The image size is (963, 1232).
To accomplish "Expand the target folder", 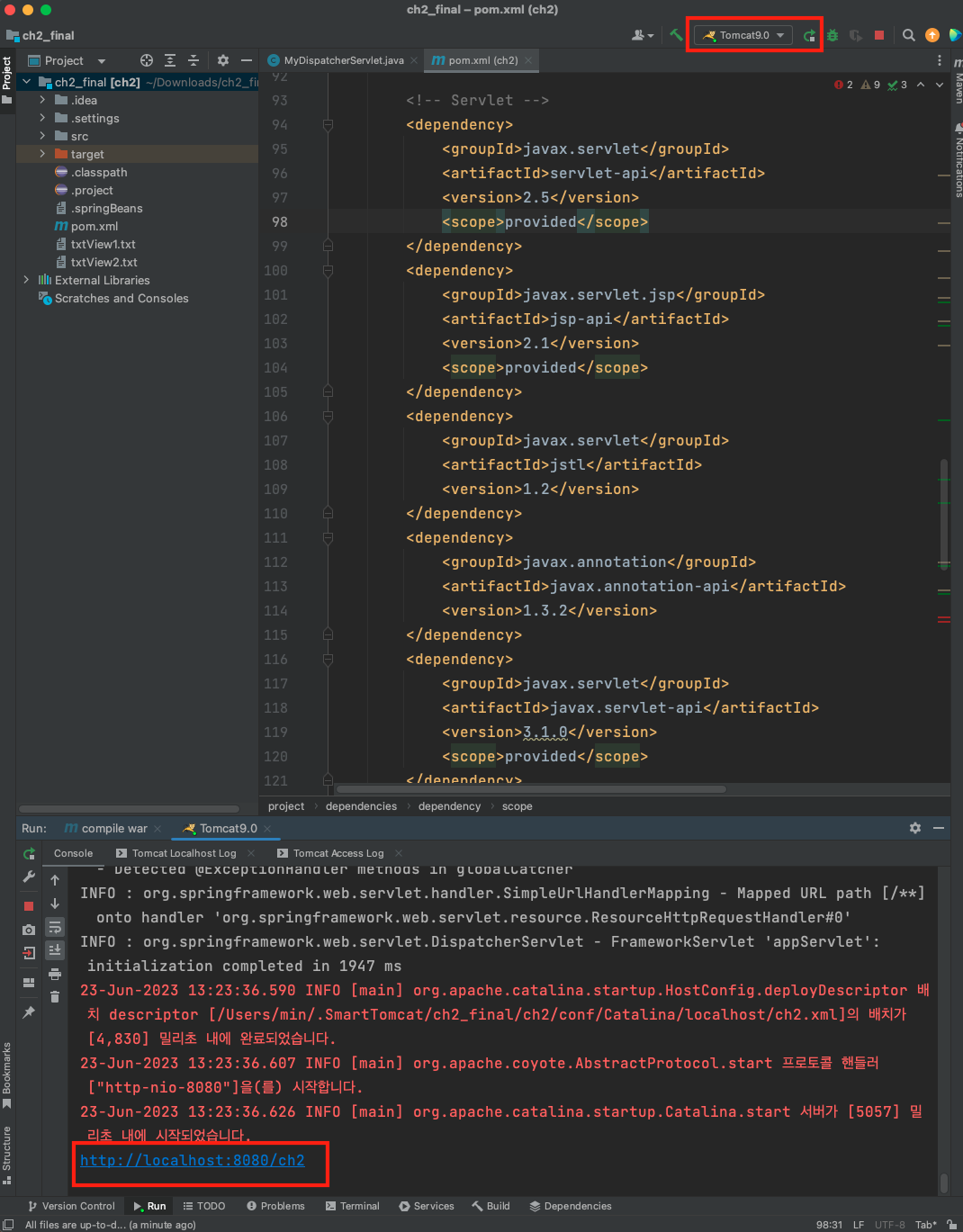I will (42, 154).
